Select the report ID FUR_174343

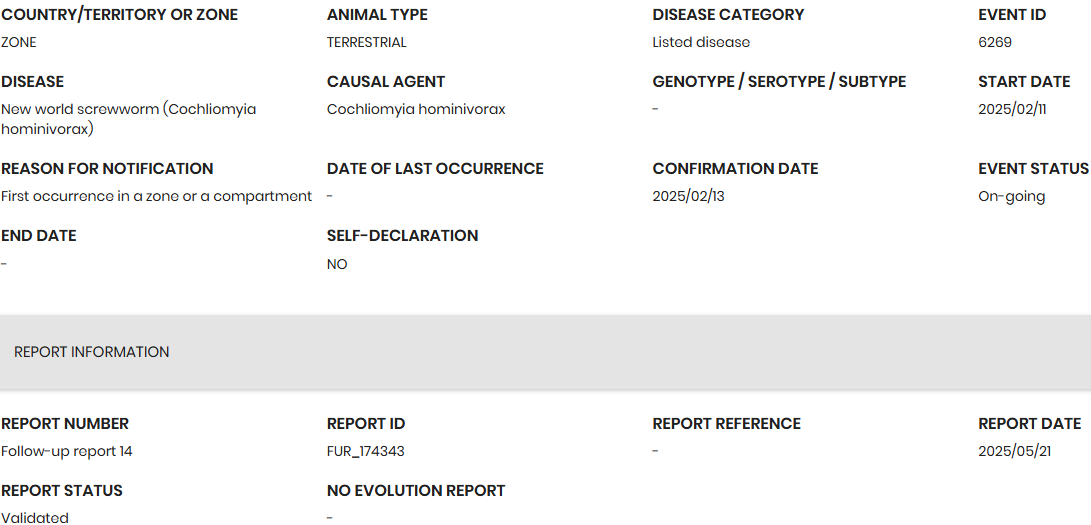pyautogui.click(x=366, y=451)
